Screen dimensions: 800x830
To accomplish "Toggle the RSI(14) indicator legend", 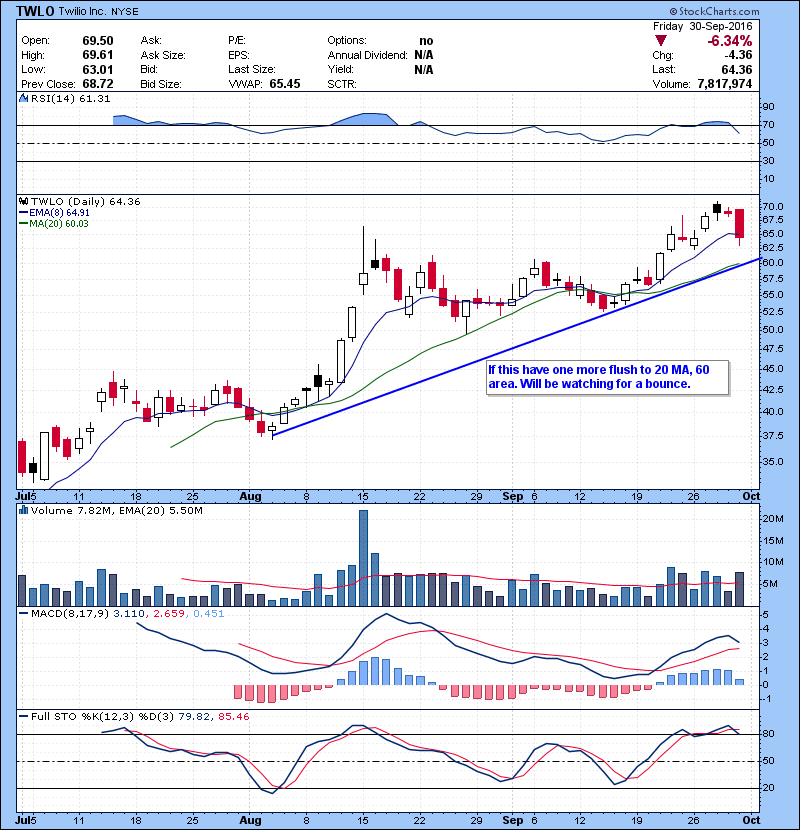I will point(55,97).
